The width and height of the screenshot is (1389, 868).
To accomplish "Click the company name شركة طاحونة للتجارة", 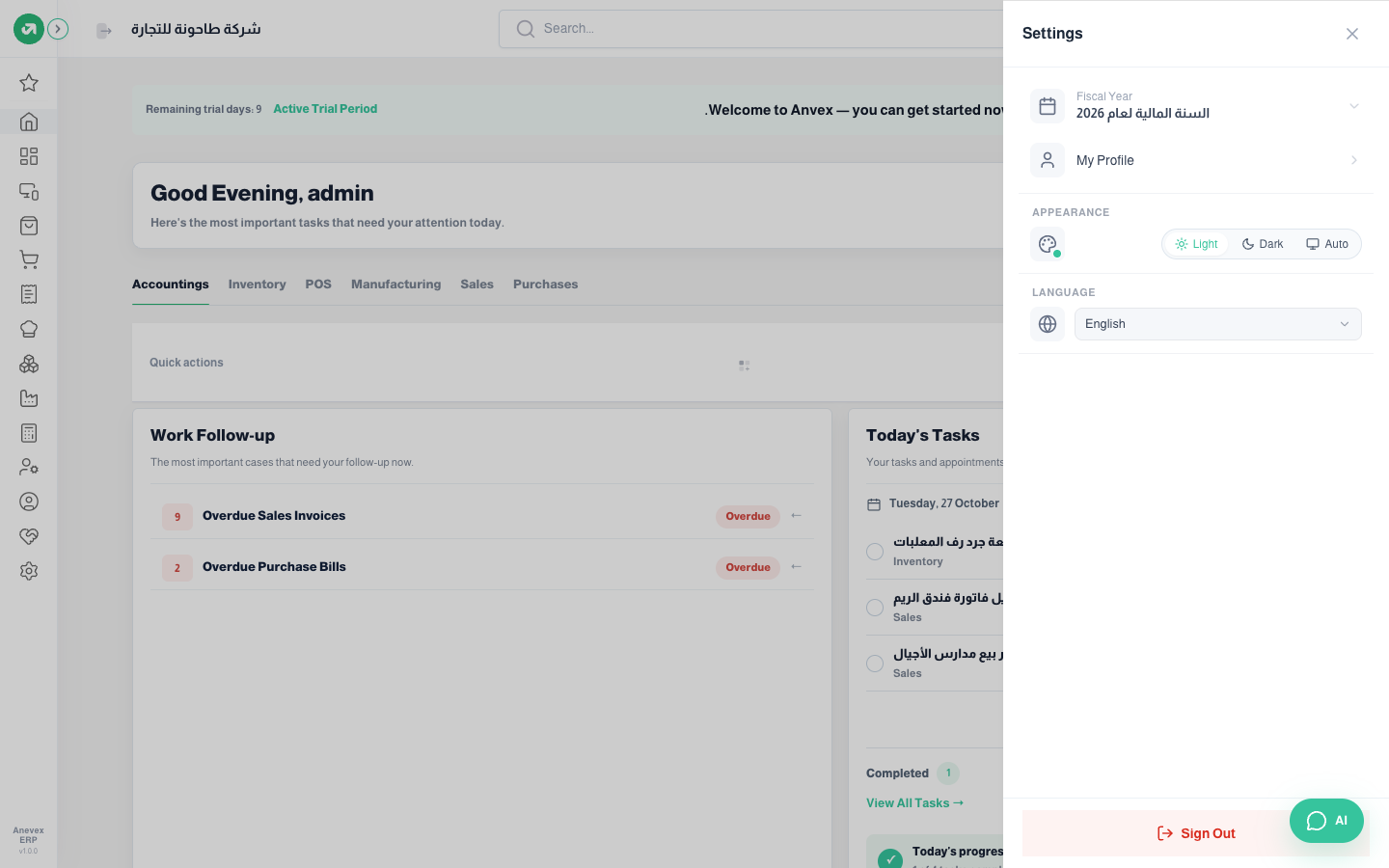I will (x=196, y=29).
